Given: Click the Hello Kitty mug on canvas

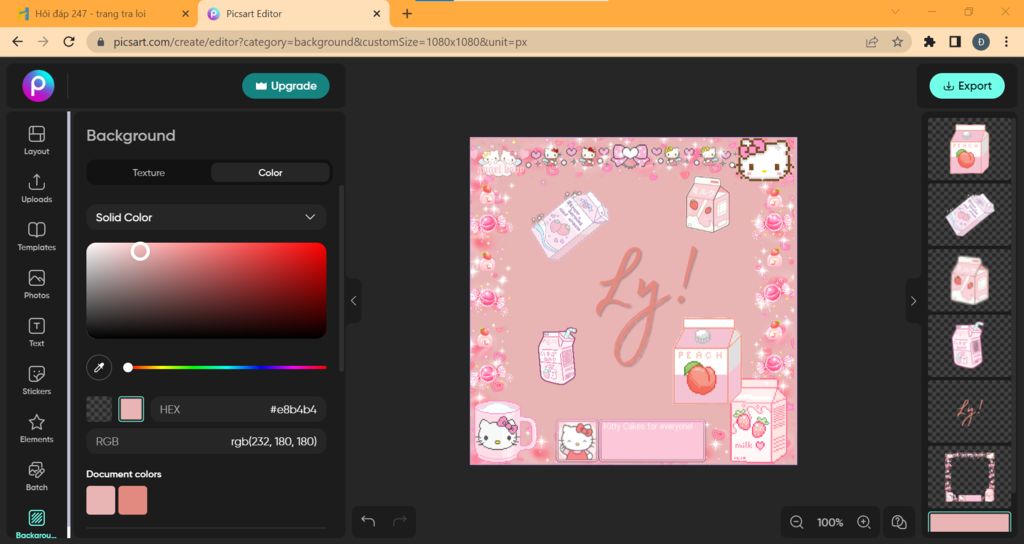Looking at the screenshot, I should (x=504, y=432).
